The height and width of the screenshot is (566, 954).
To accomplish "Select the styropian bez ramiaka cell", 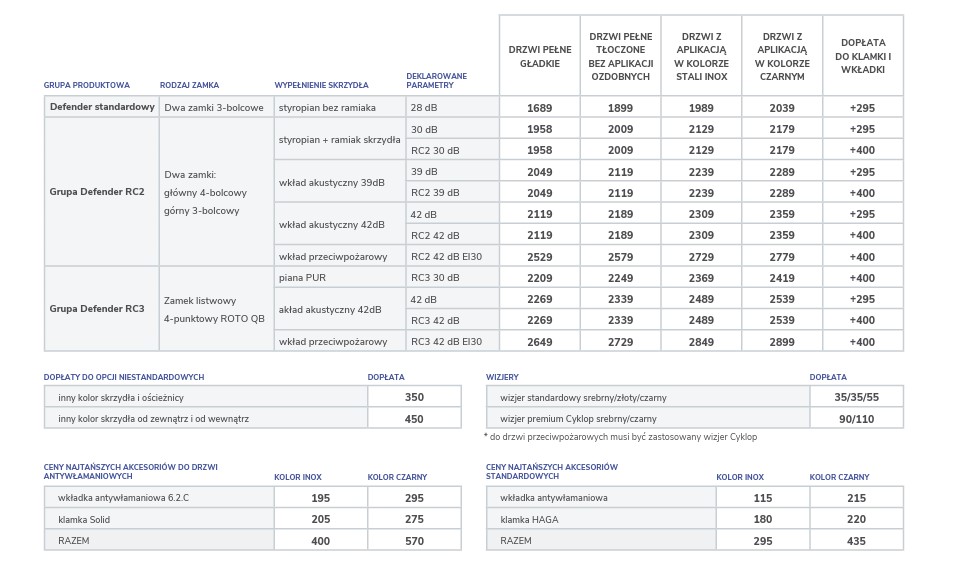I will 338,107.
